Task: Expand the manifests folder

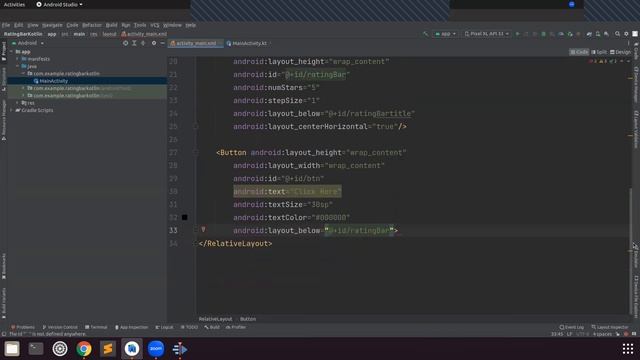Action: coord(18,59)
